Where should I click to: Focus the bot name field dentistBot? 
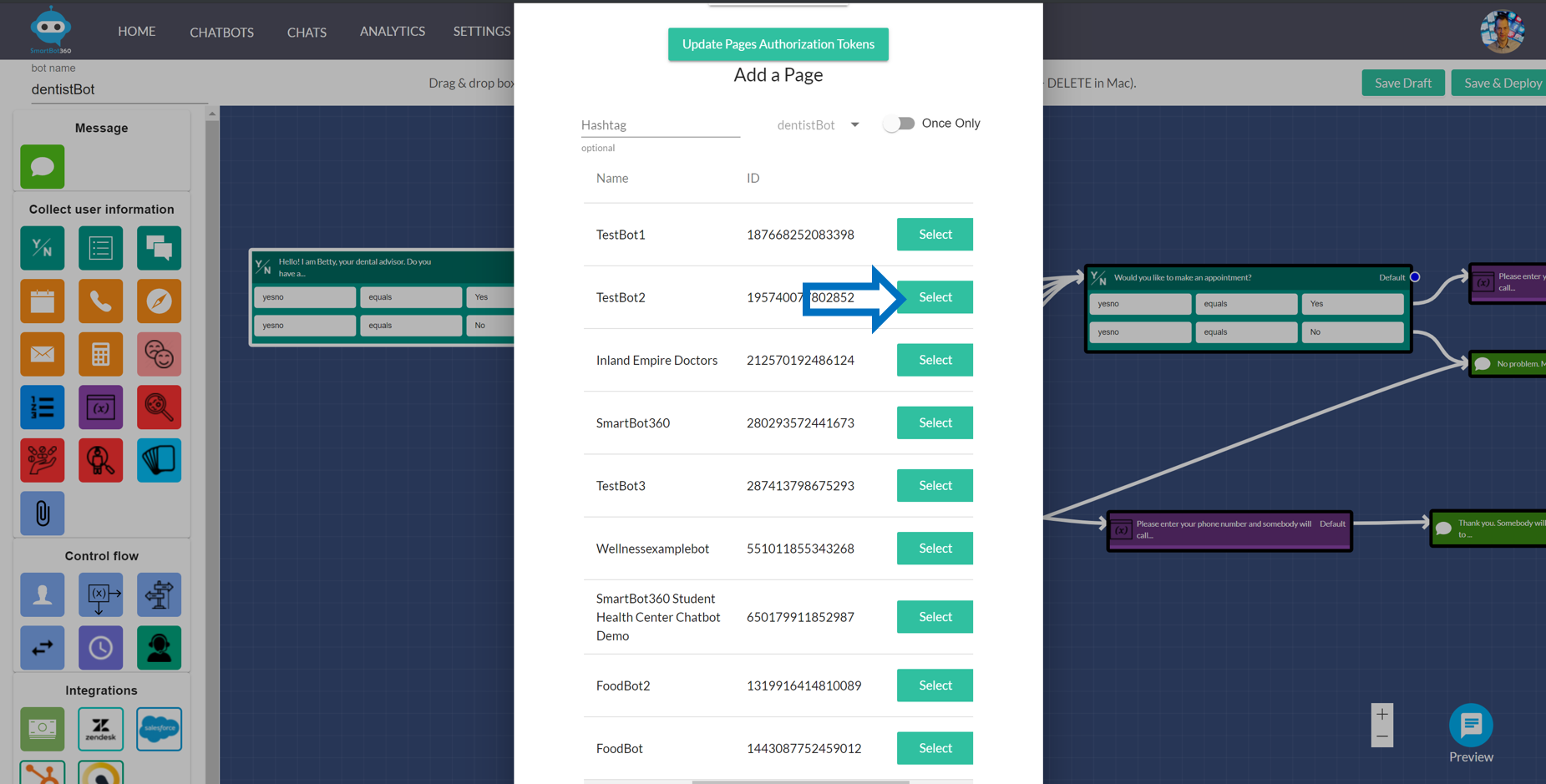(119, 89)
